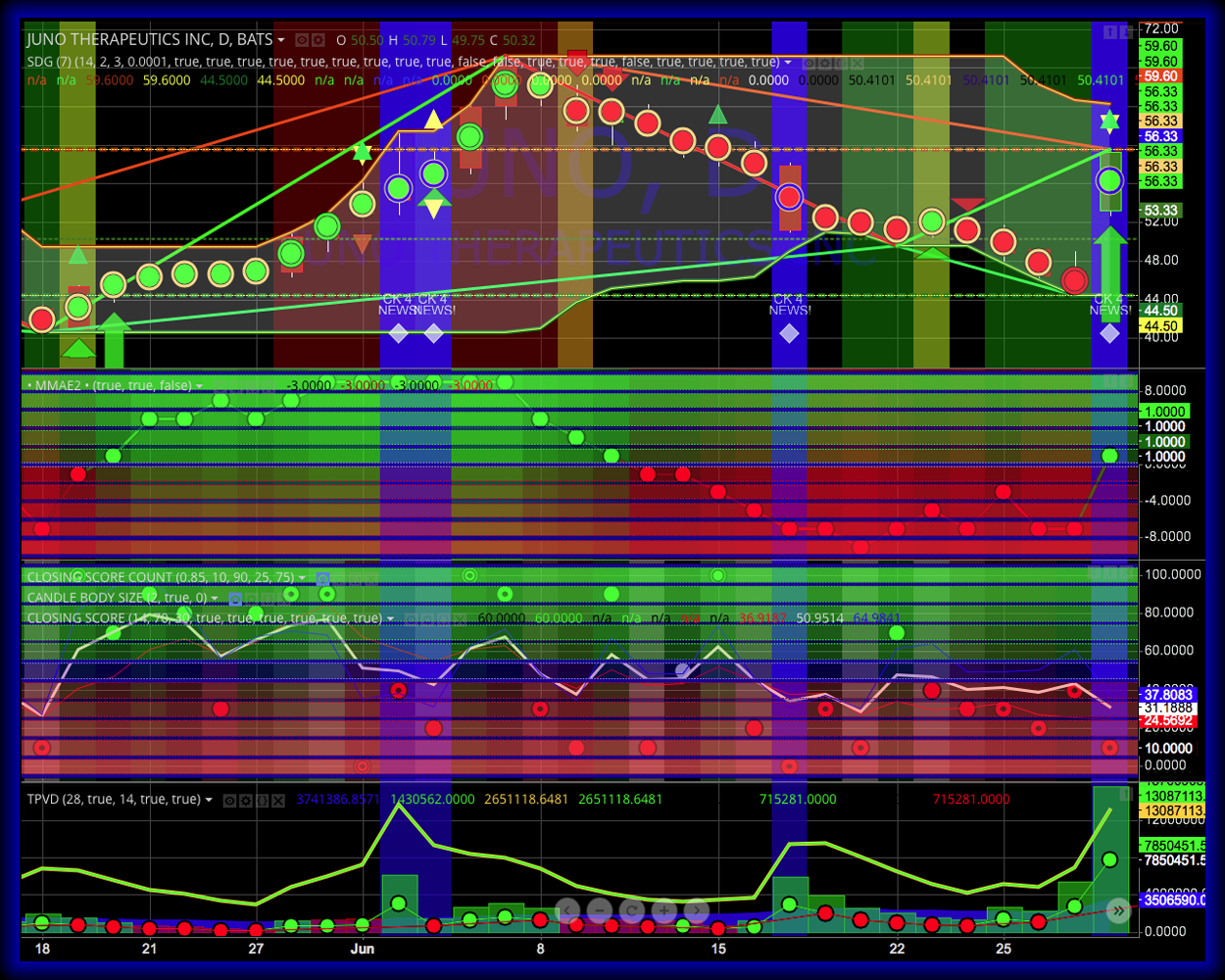Open the TPVD indicator settings gear

click(x=245, y=801)
